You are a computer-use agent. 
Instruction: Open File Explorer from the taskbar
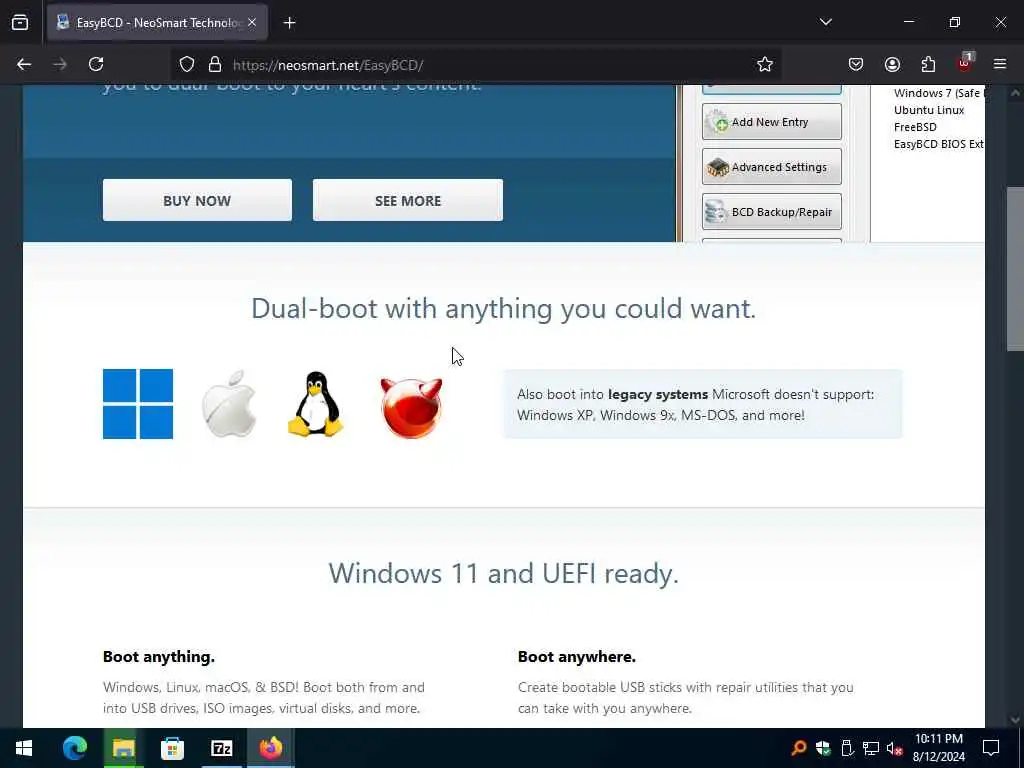tap(123, 748)
